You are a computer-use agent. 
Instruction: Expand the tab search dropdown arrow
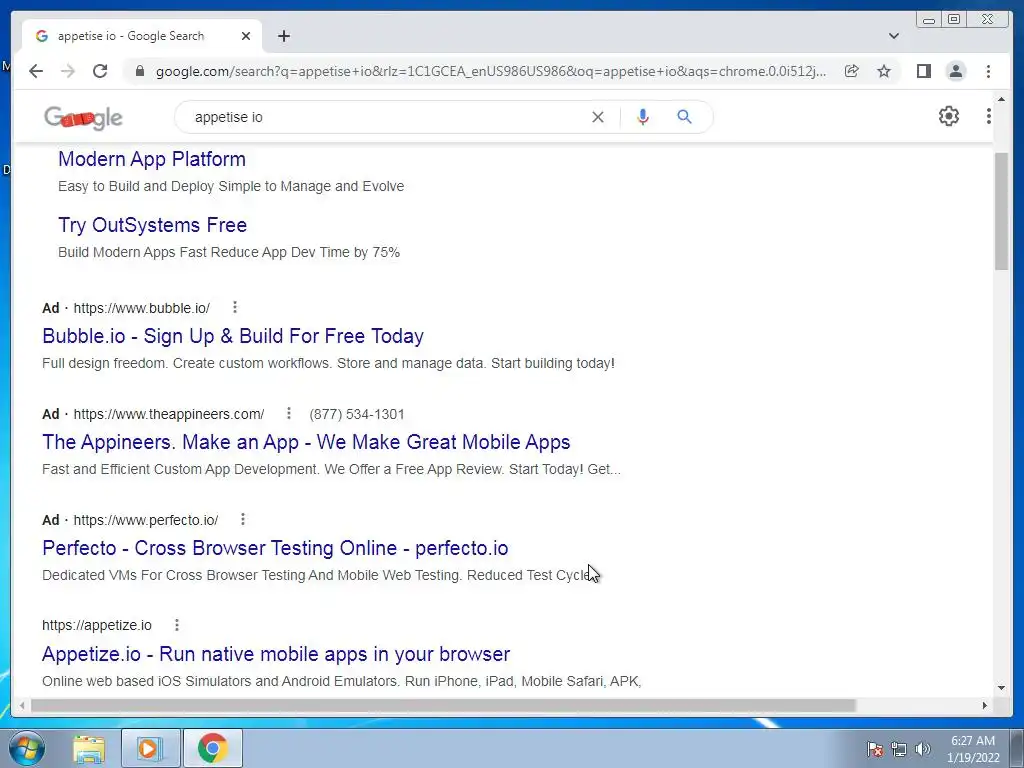coord(894,36)
